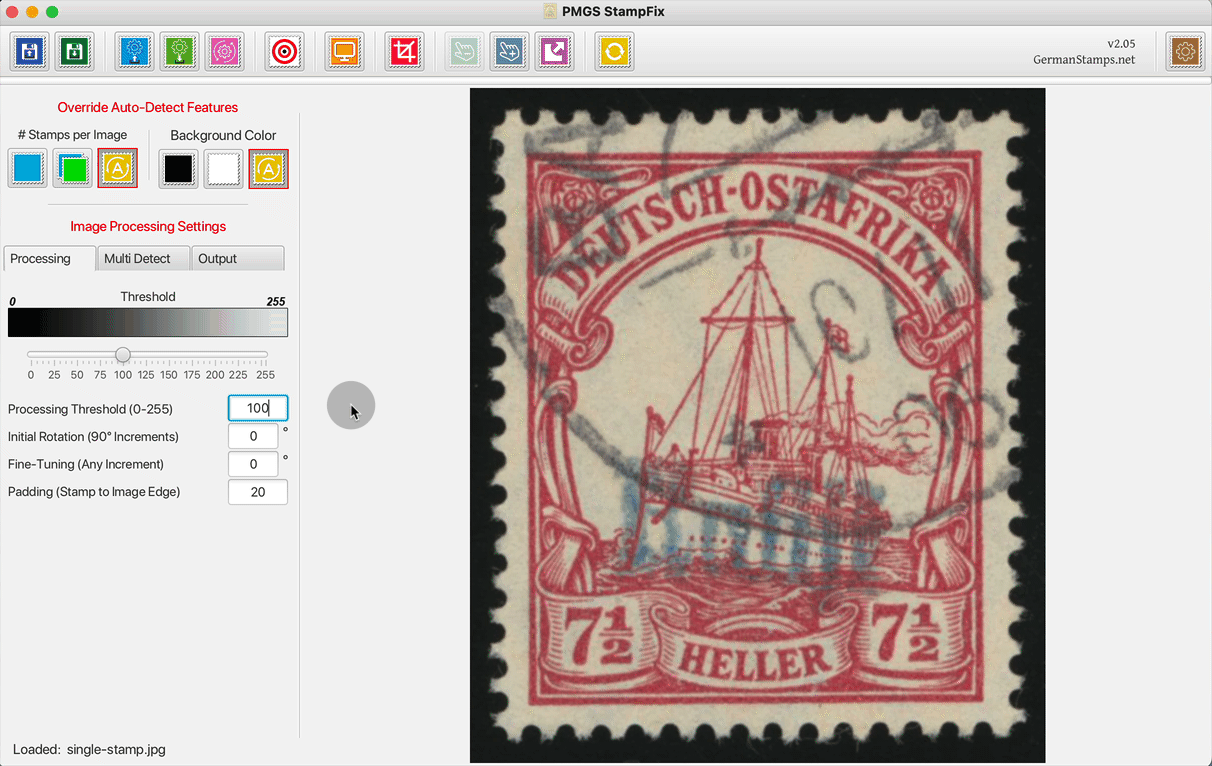Image resolution: width=1212 pixels, height=766 pixels.
Task: Click the GermanStamps.net text
Action: tap(1084, 60)
